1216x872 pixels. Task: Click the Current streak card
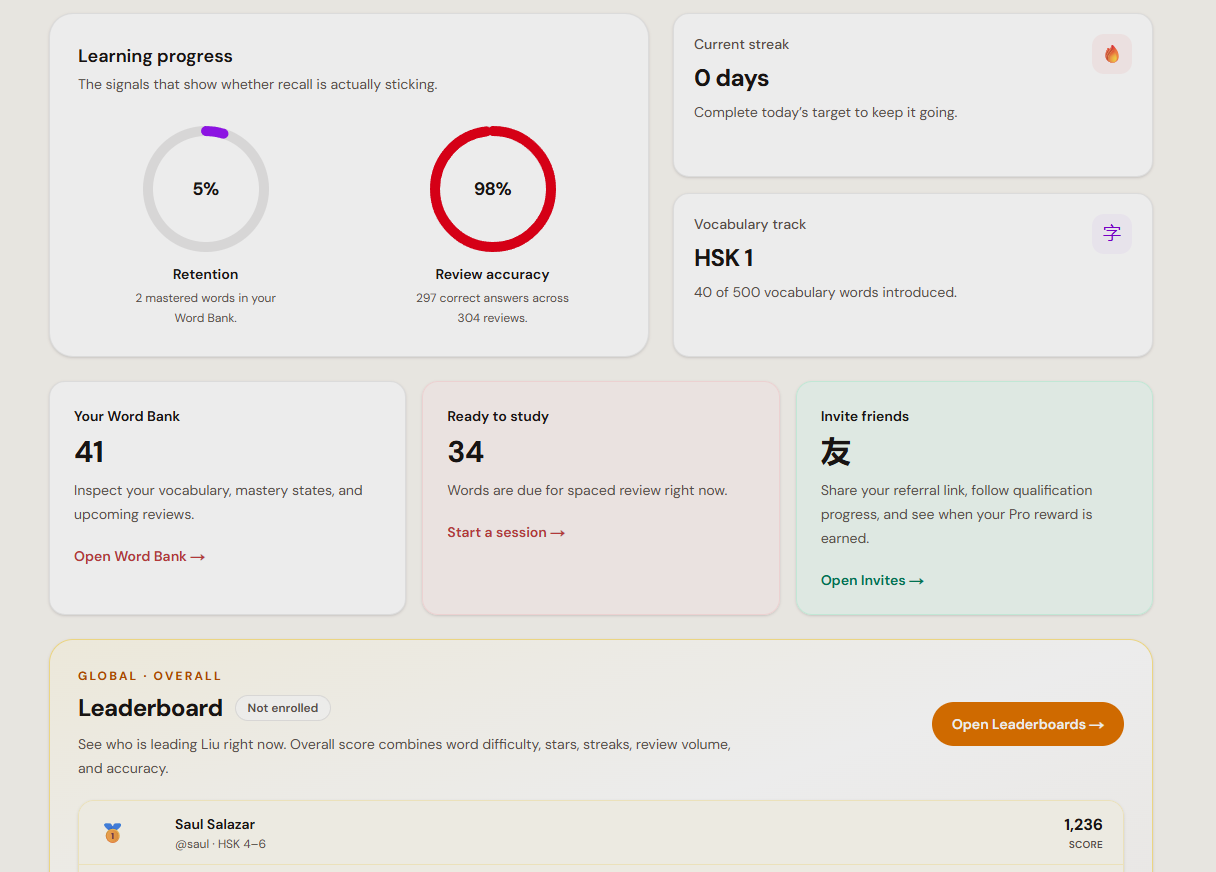point(913,95)
